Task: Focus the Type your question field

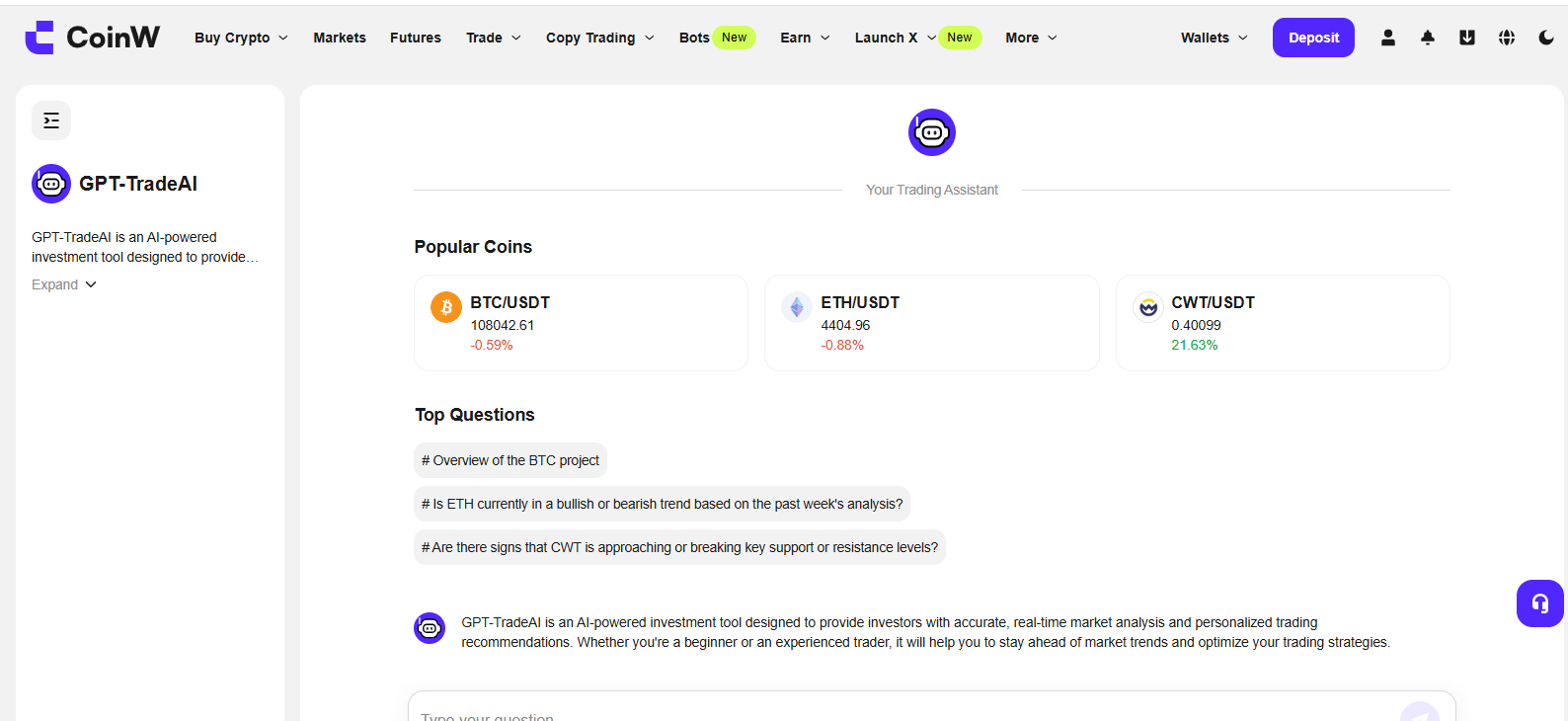Action: (889, 713)
